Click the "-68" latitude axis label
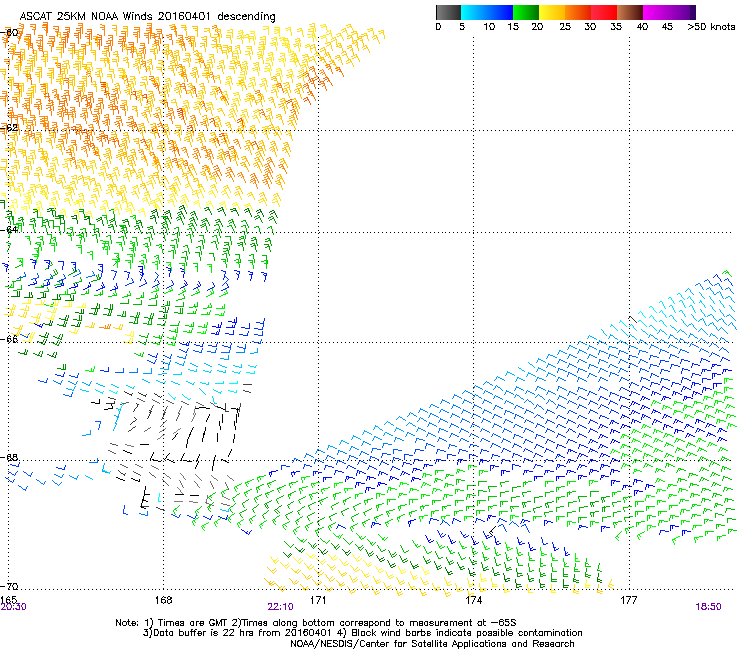740x650 pixels. (10, 457)
